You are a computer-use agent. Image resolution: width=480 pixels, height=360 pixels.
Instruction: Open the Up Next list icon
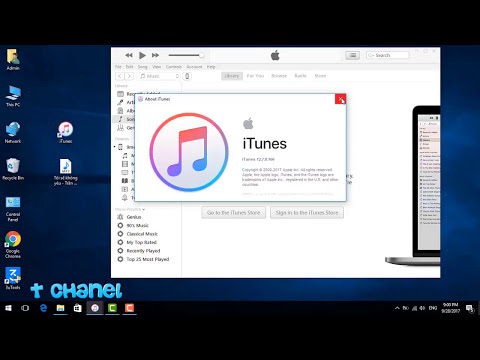(x=352, y=55)
